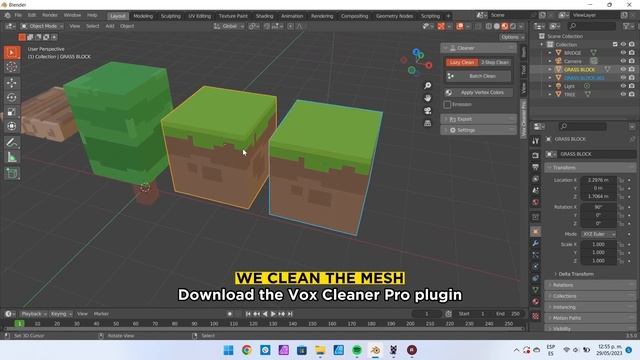This screenshot has width=640, height=360.
Task: Click the Blender logo menu icon
Action: tap(7, 16)
